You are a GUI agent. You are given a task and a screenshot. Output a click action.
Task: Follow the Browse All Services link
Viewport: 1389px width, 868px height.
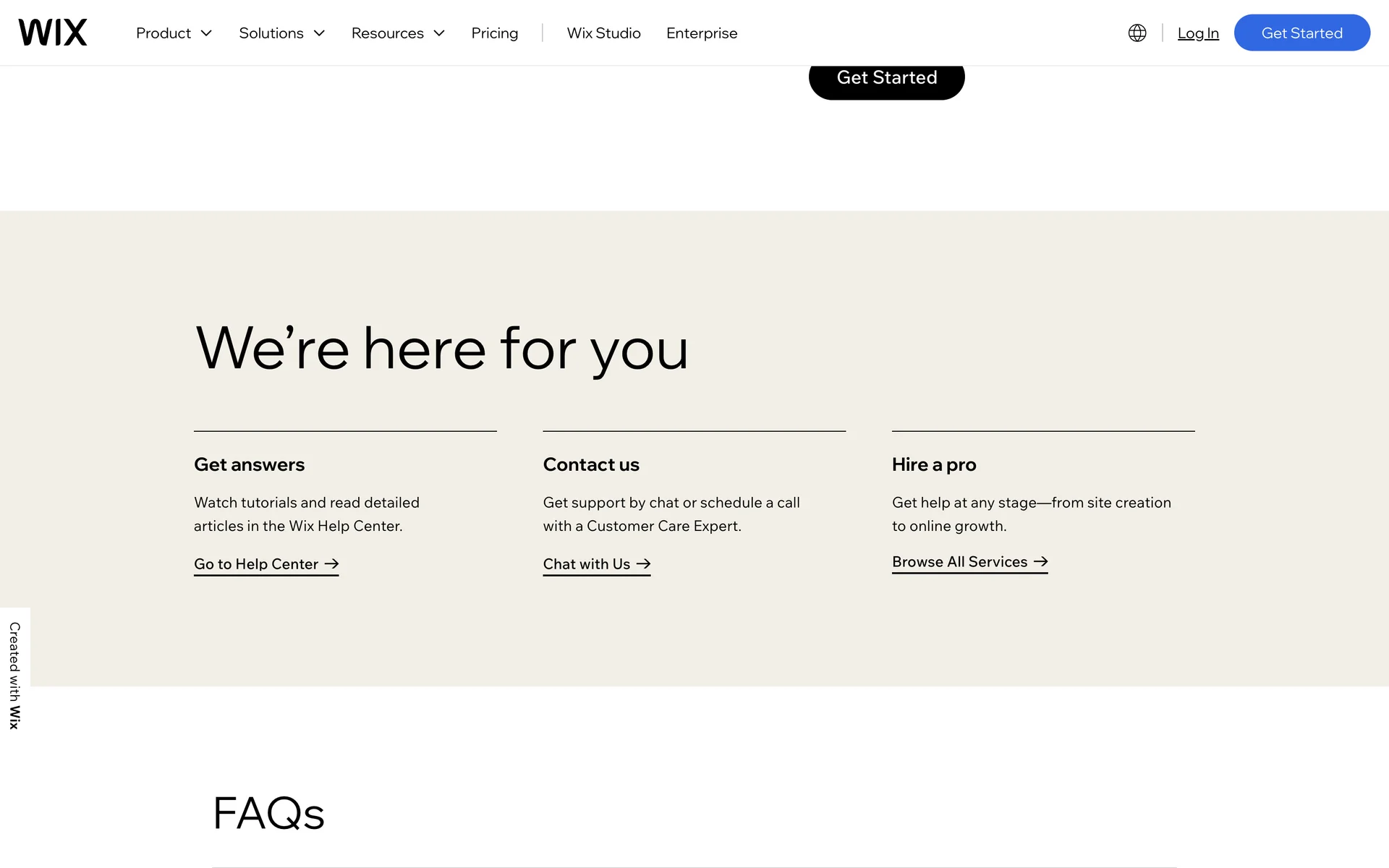[x=959, y=561]
